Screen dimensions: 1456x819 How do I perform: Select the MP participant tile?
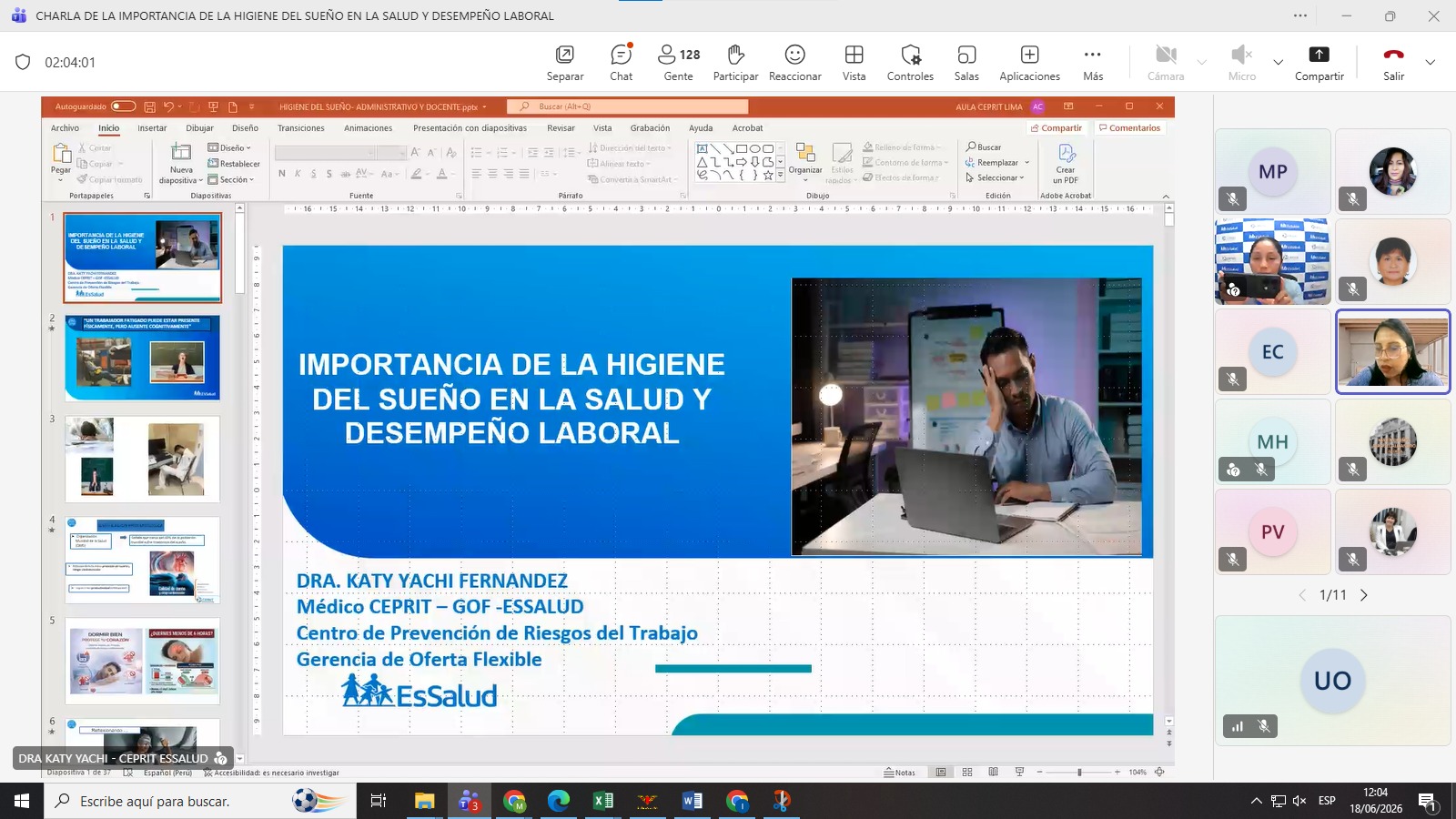coord(1272,171)
